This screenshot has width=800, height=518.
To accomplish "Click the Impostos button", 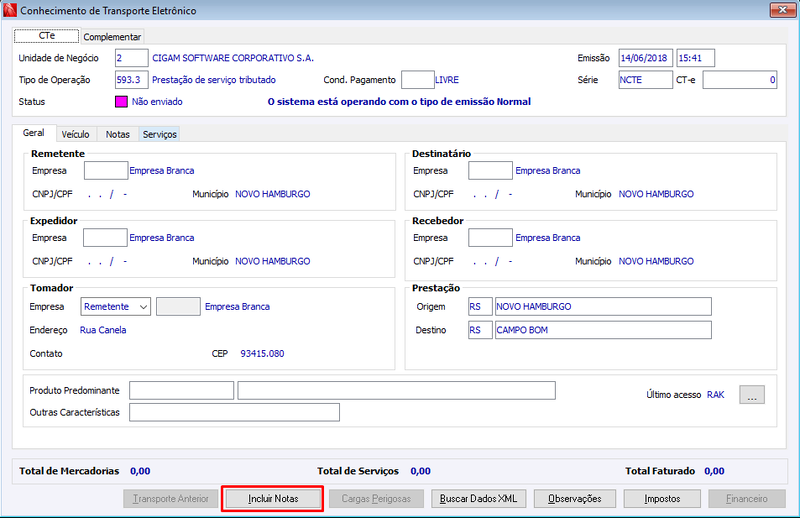I will [x=662, y=499].
